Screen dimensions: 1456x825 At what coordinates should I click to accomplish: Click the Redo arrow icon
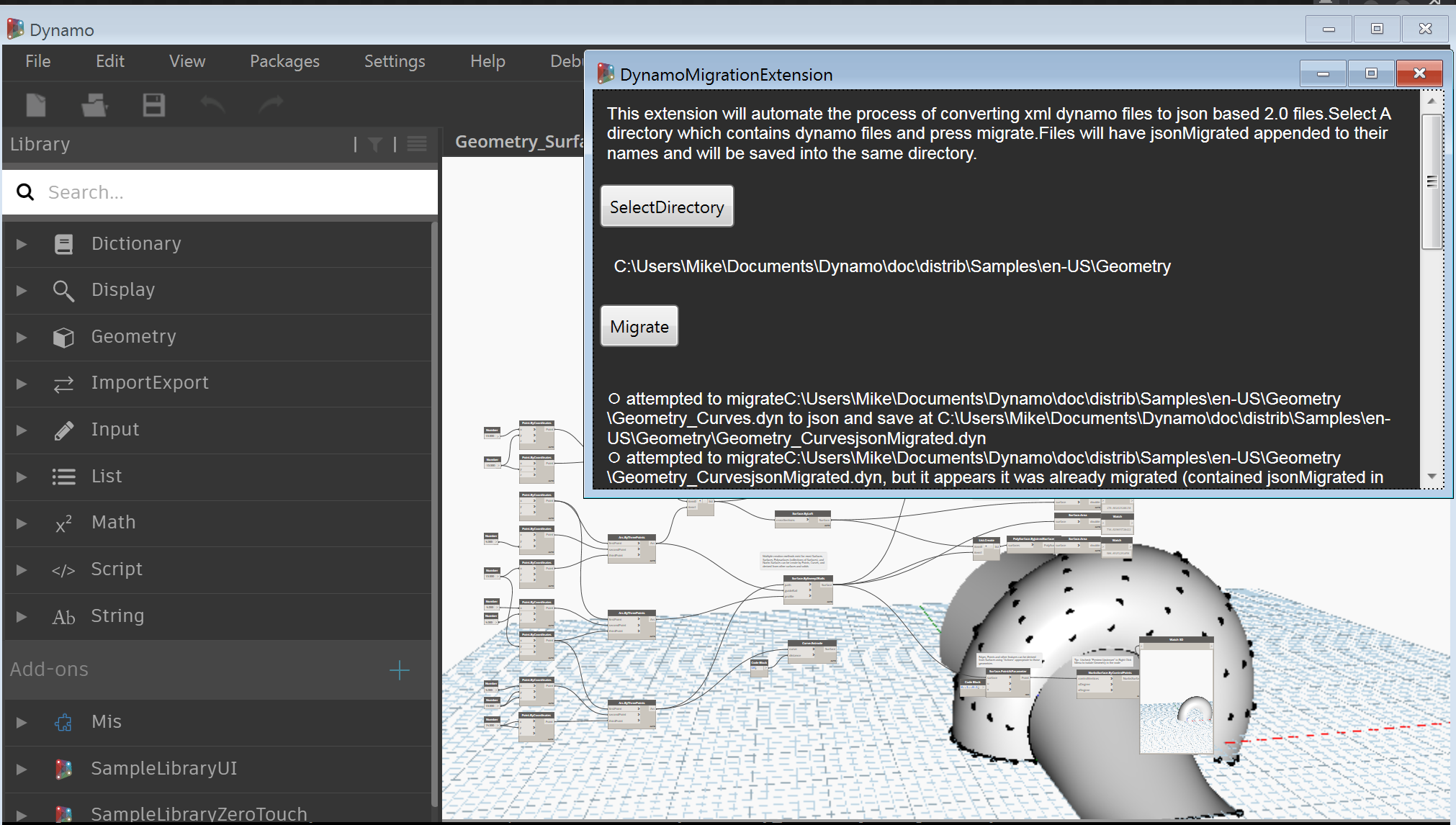[271, 105]
